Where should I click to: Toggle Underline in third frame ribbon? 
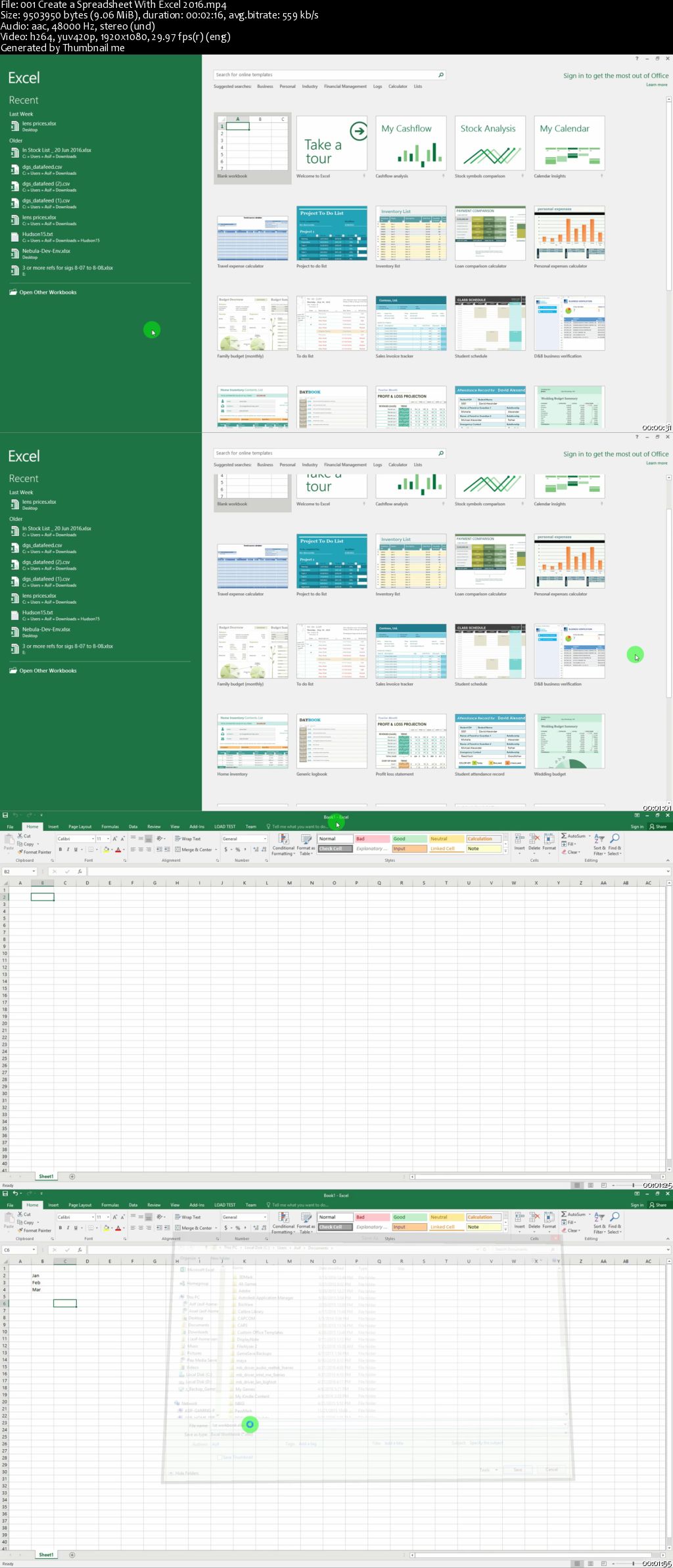point(76,849)
